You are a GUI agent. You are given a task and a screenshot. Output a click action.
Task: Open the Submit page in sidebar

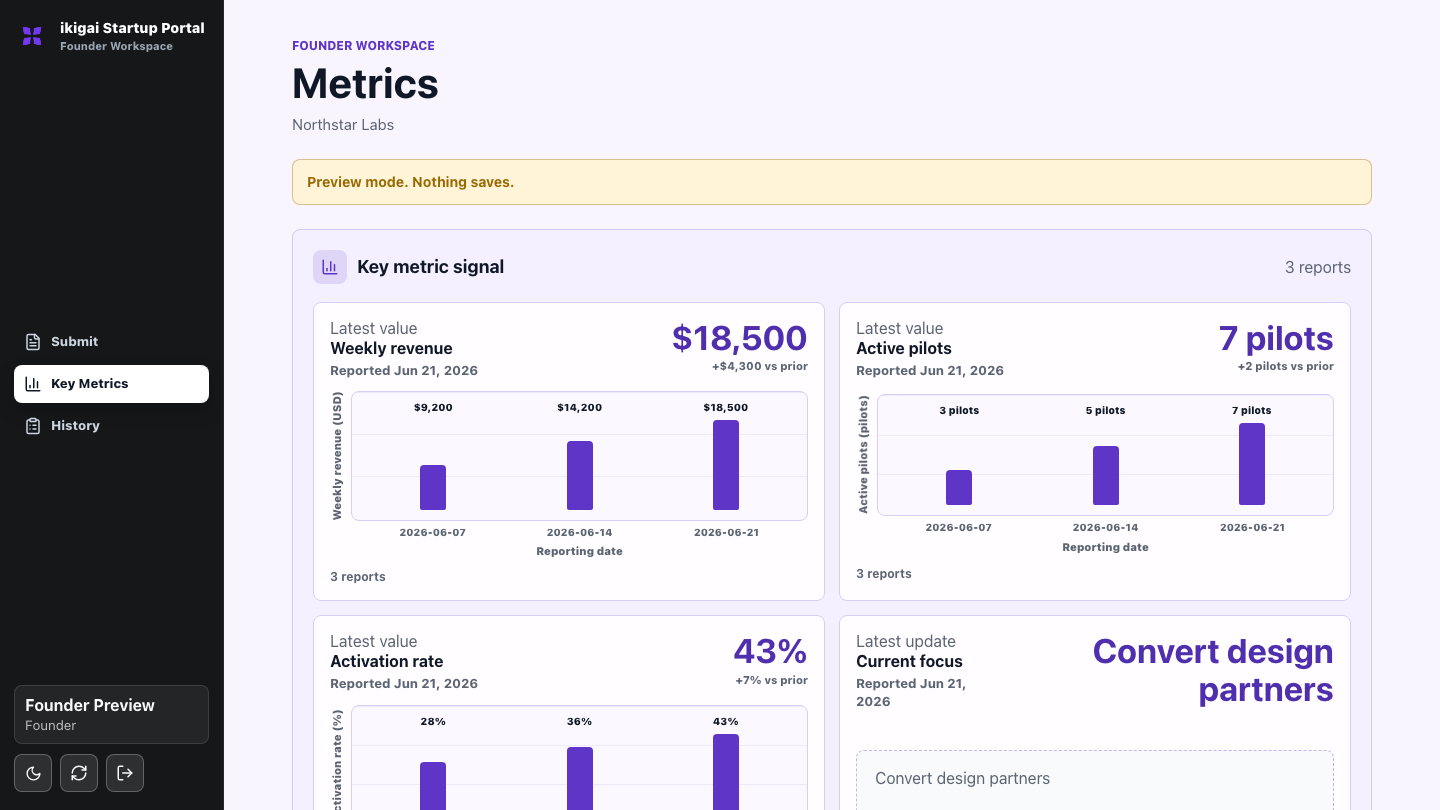[111, 342]
